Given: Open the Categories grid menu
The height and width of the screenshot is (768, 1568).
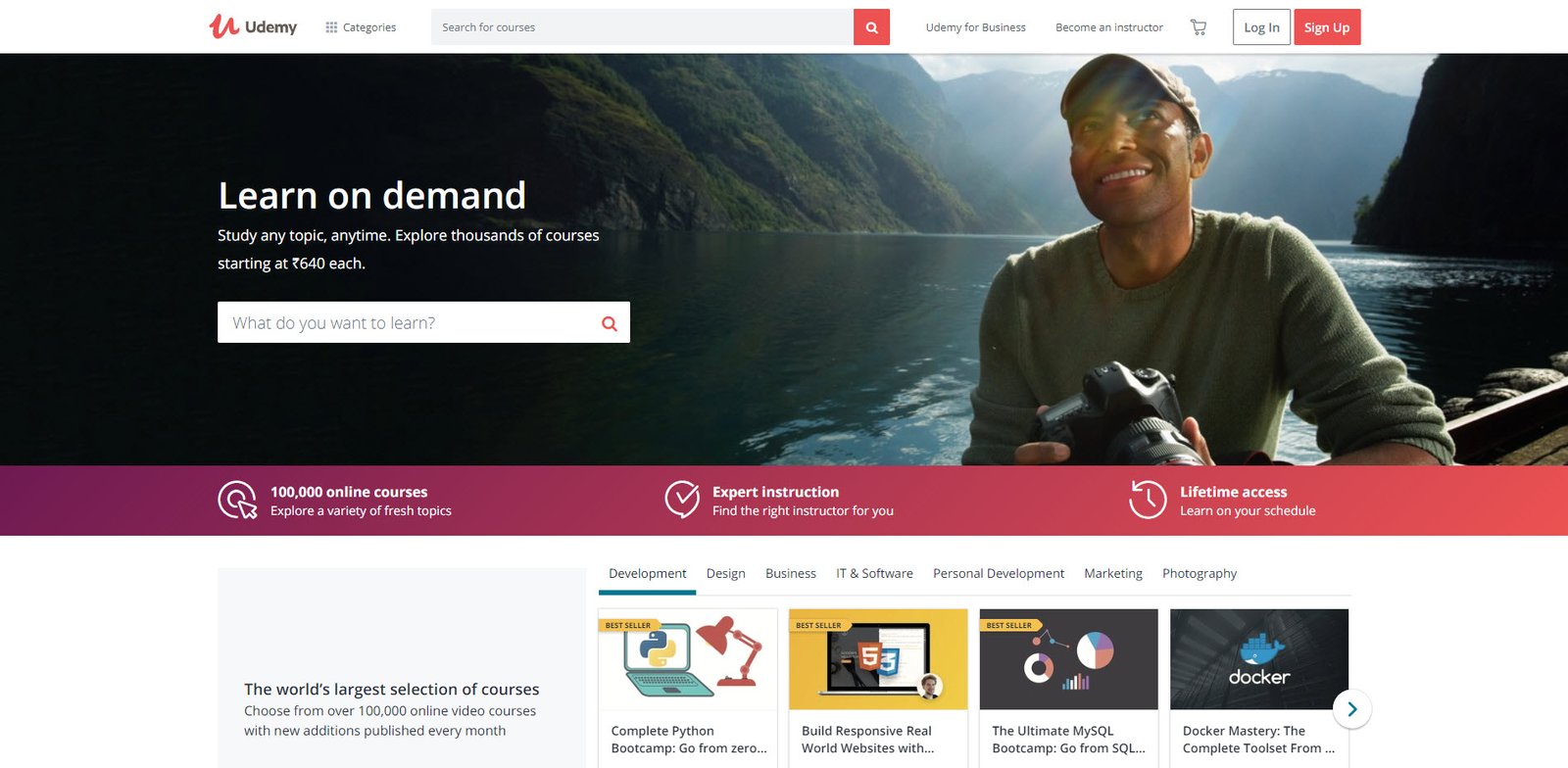Looking at the screenshot, I should pyautogui.click(x=361, y=27).
